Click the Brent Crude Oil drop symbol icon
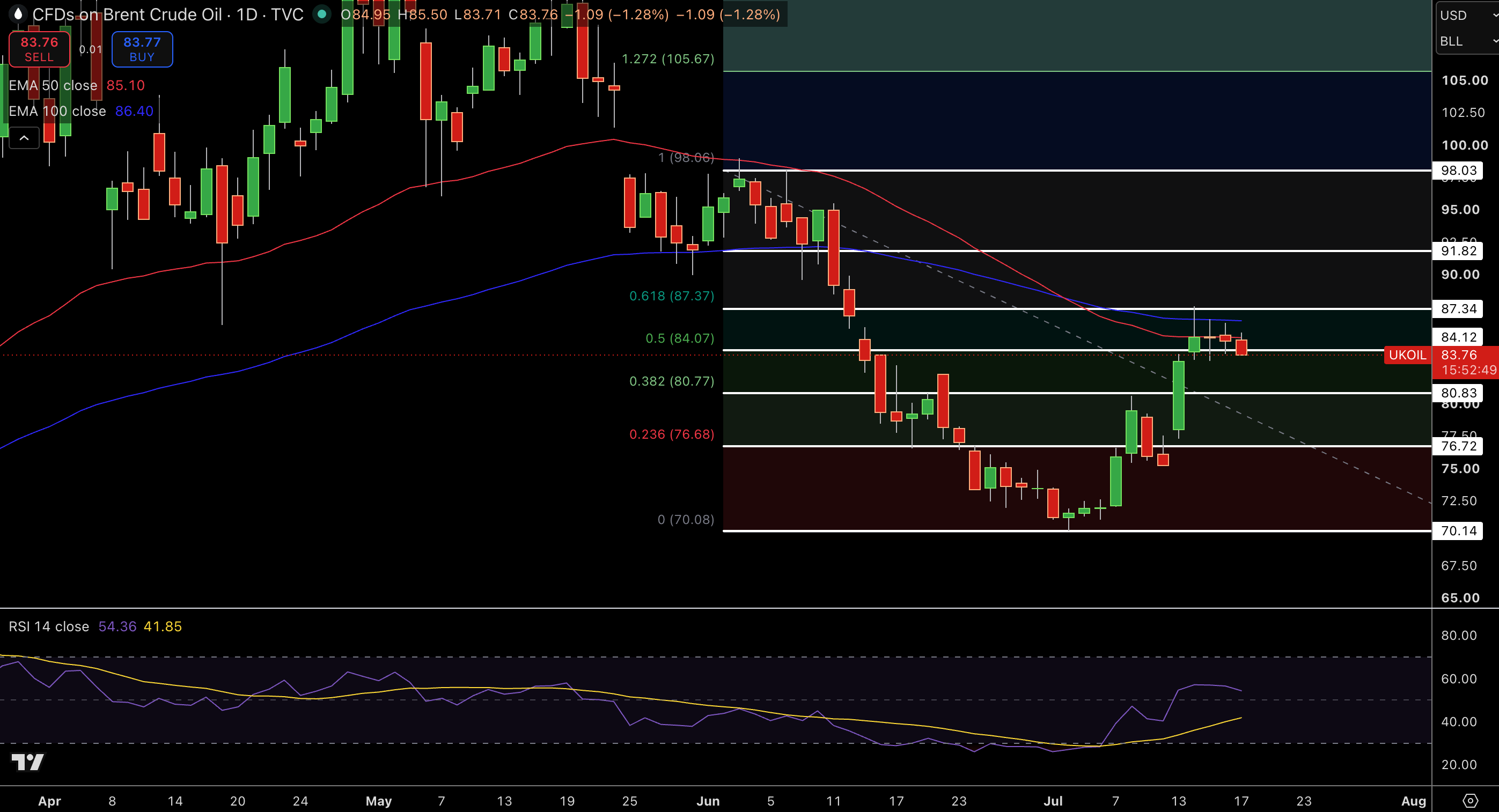1499x812 pixels. pos(18,14)
